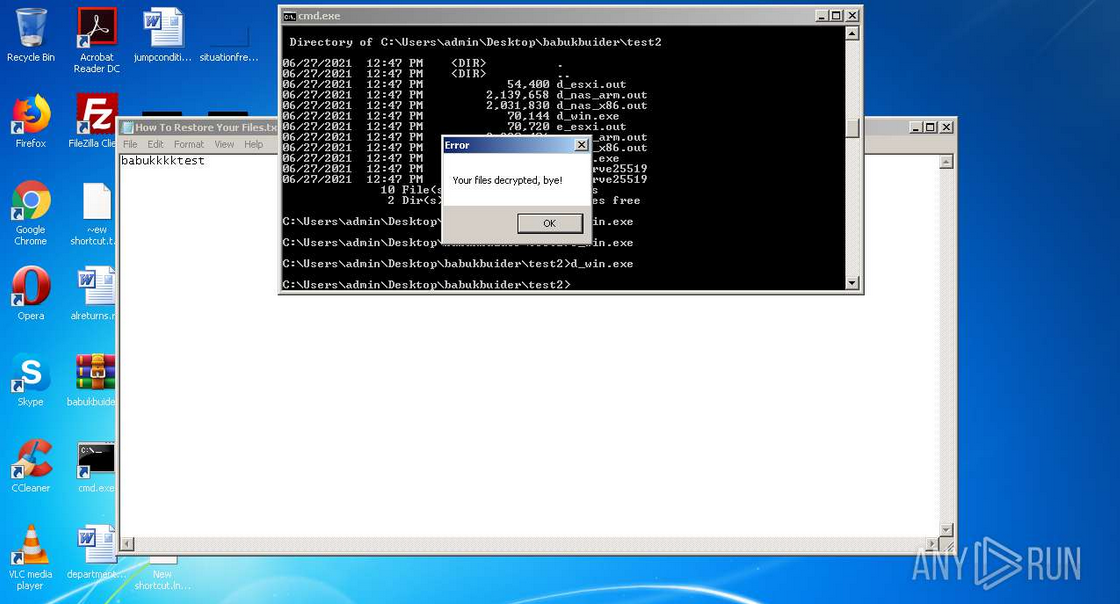Open Skype
The image size is (1120, 604).
pyautogui.click(x=29, y=370)
